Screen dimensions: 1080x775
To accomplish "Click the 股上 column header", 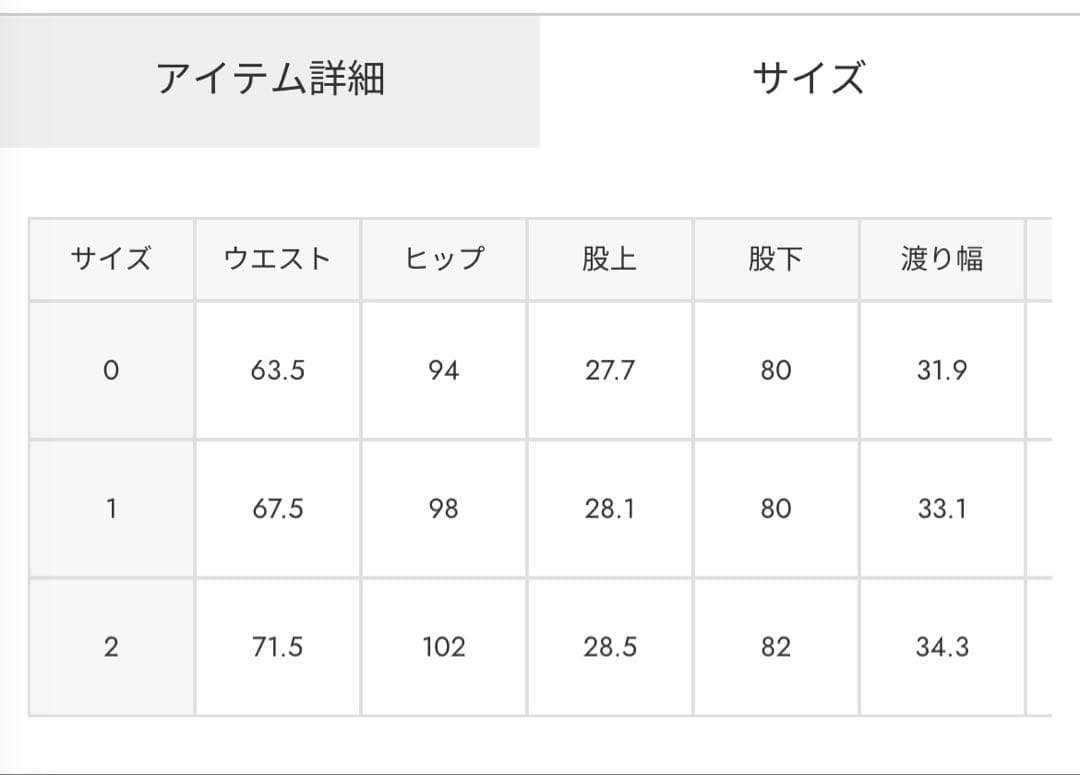I will coord(609,260).
